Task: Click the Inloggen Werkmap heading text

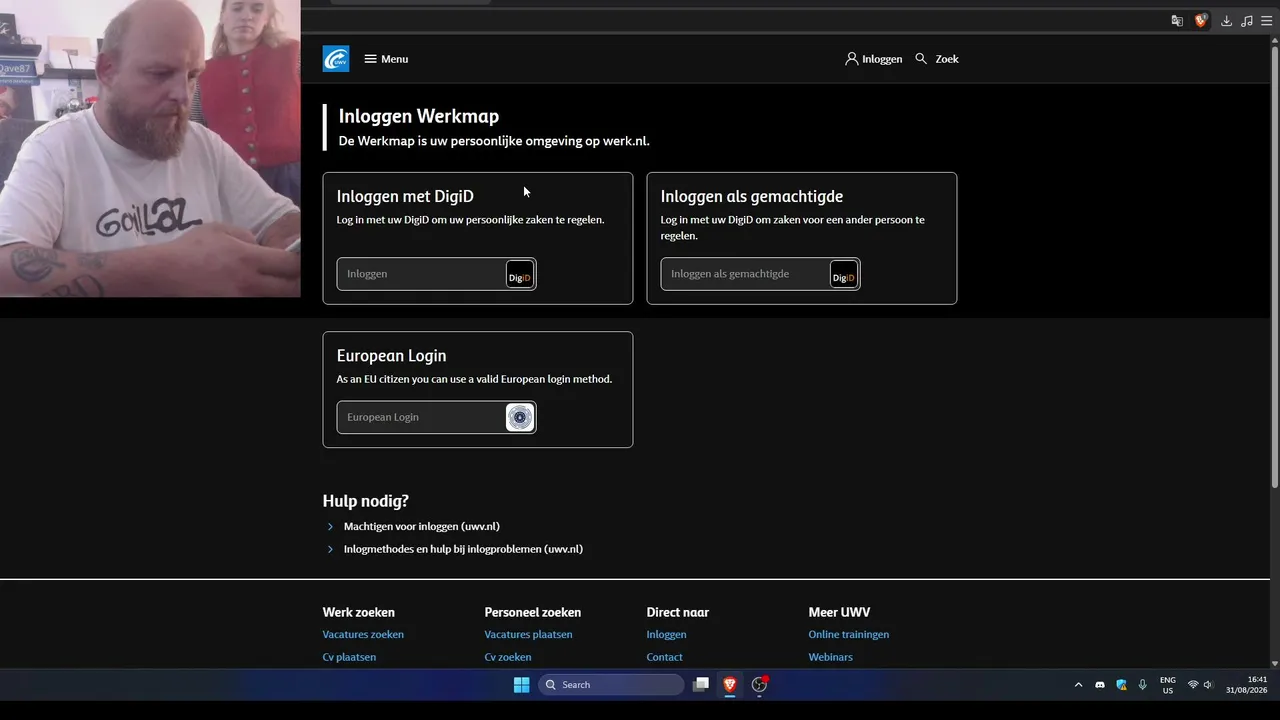Action: click(x=419, y=116)
